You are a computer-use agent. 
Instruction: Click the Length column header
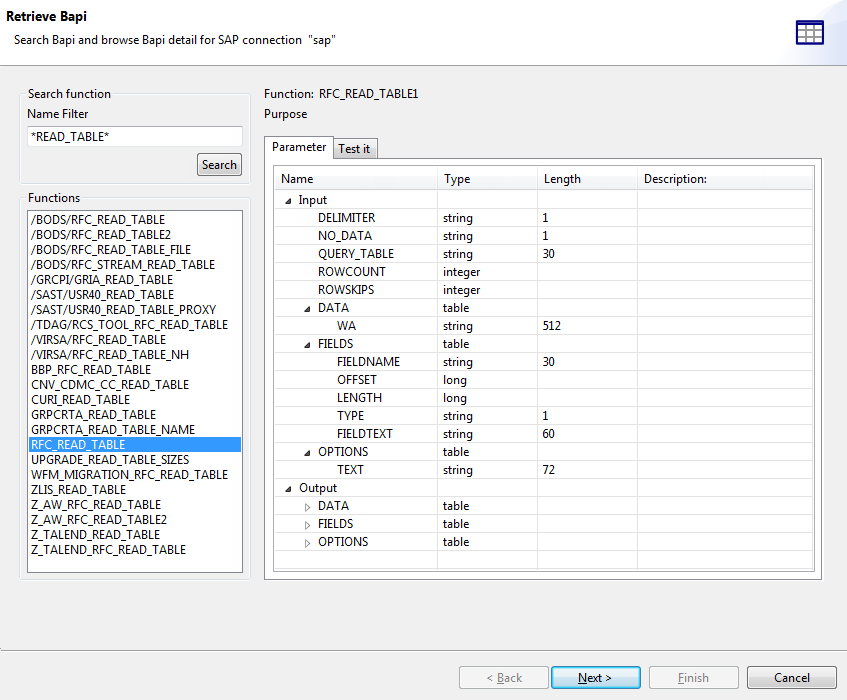562,178
